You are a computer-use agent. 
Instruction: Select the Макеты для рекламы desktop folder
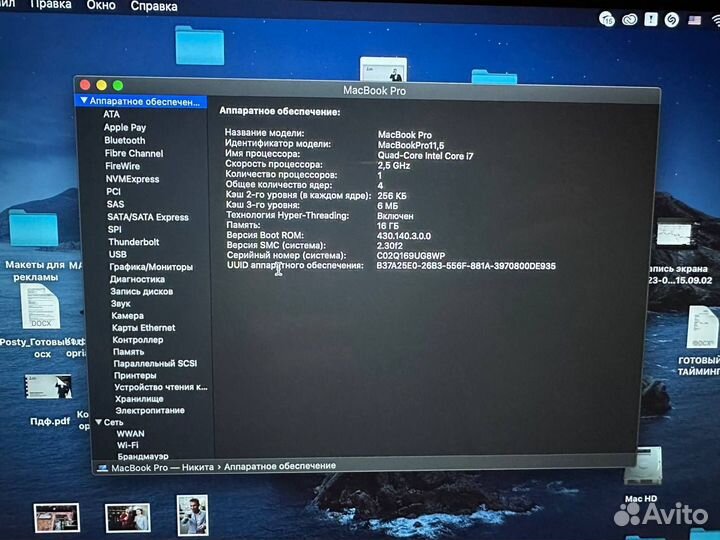point(34,229)
